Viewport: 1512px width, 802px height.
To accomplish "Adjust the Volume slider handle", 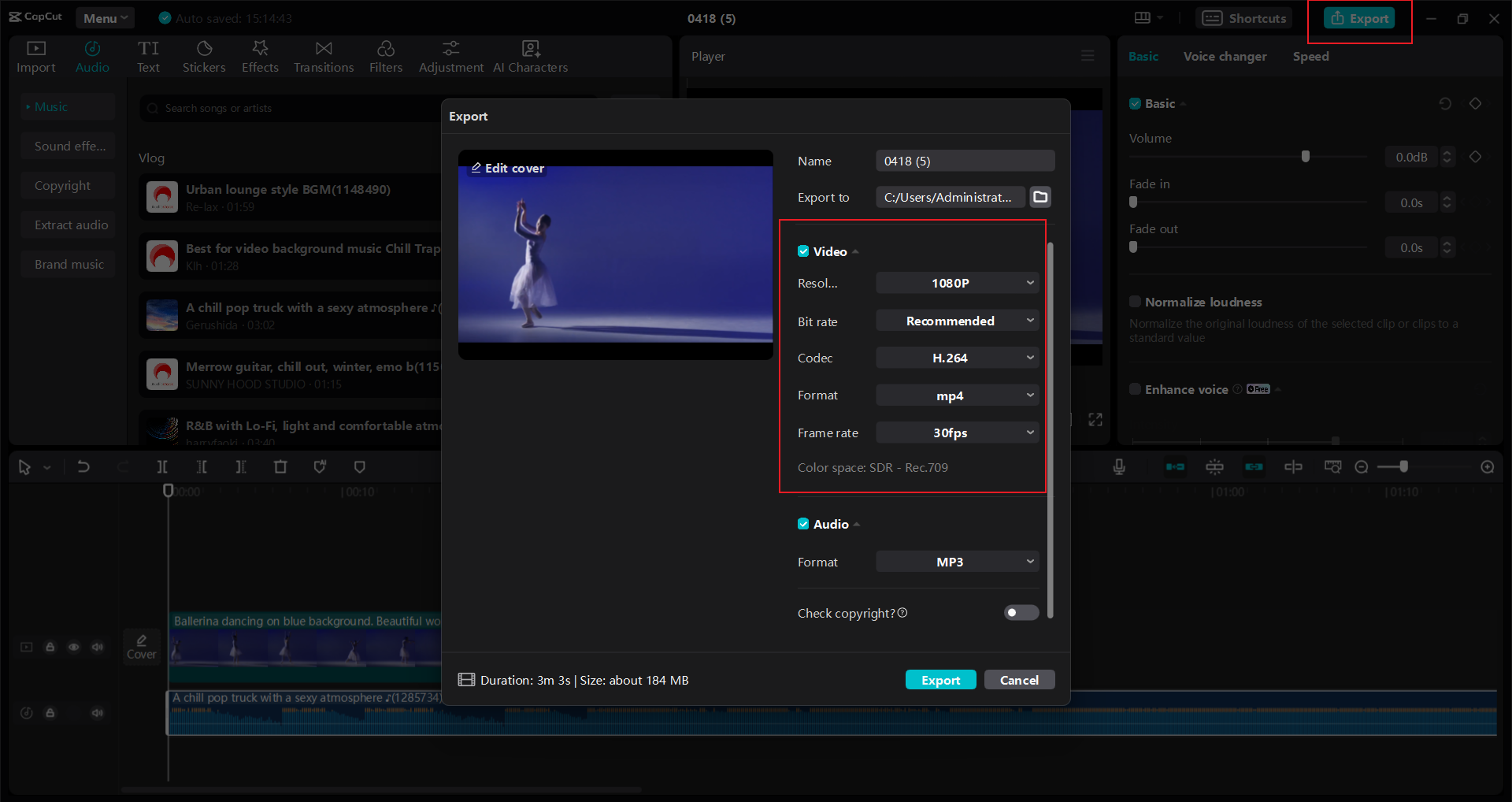I will coord(1306,157).
